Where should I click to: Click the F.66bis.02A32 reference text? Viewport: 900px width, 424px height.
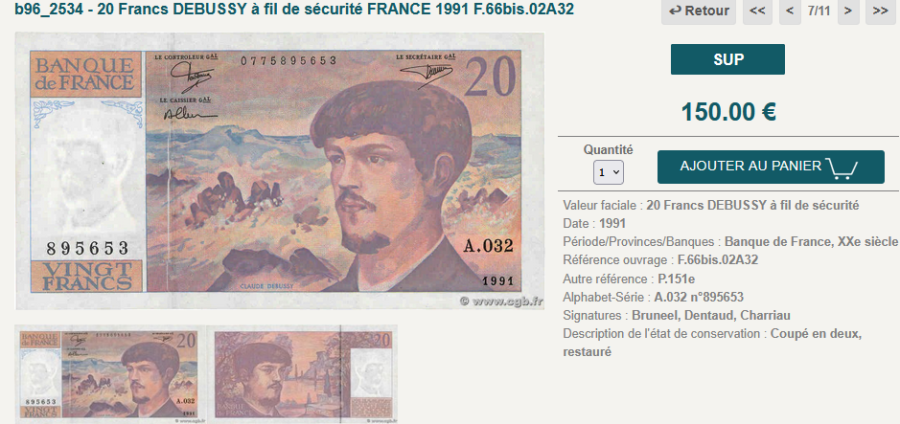point(717,260)
